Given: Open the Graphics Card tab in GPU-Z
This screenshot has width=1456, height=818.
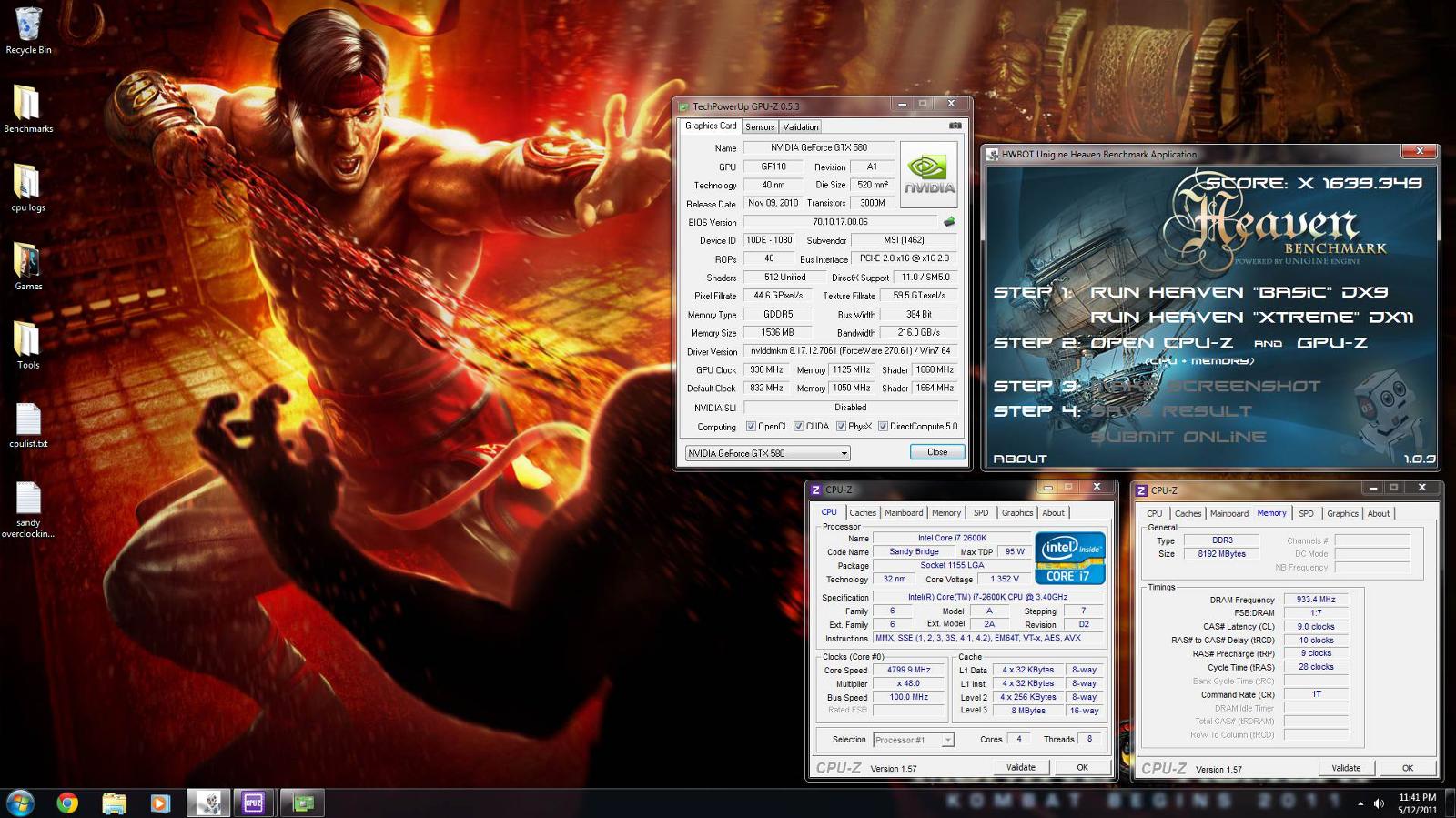Looking at the screenshot, I should click(x=711, y=126).
